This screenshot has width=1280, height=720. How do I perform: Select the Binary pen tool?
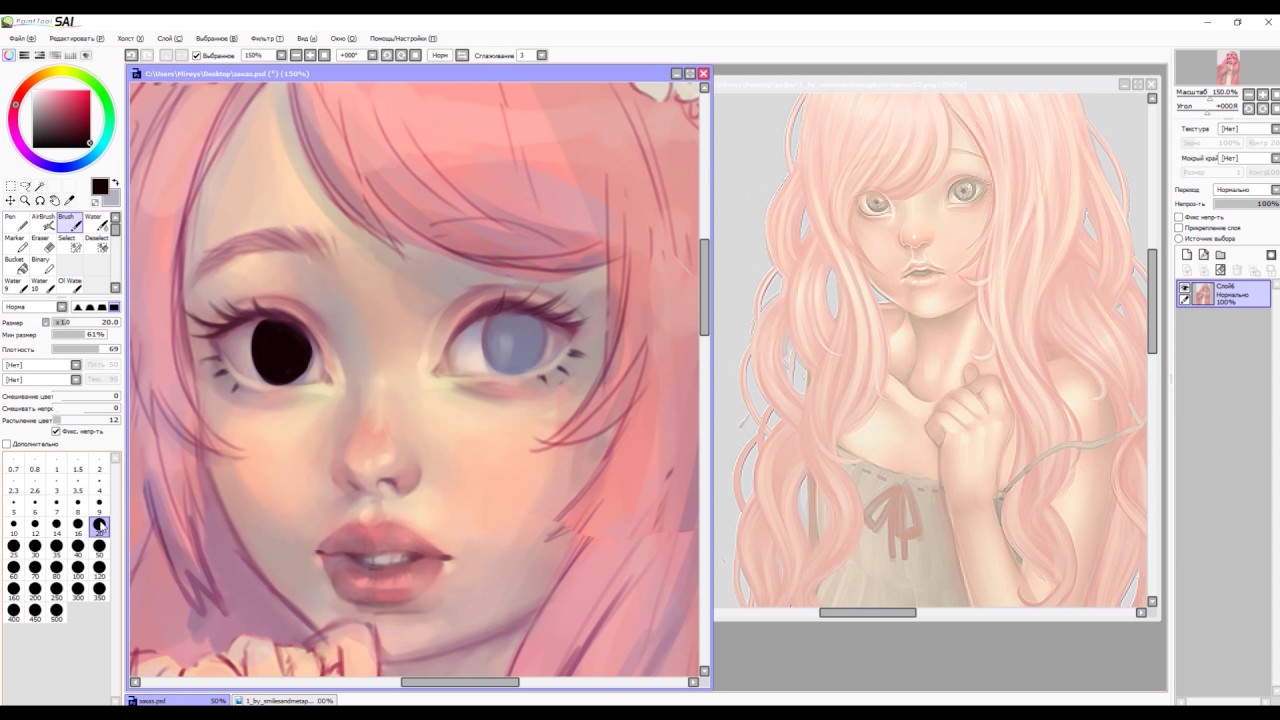(42, 266)
